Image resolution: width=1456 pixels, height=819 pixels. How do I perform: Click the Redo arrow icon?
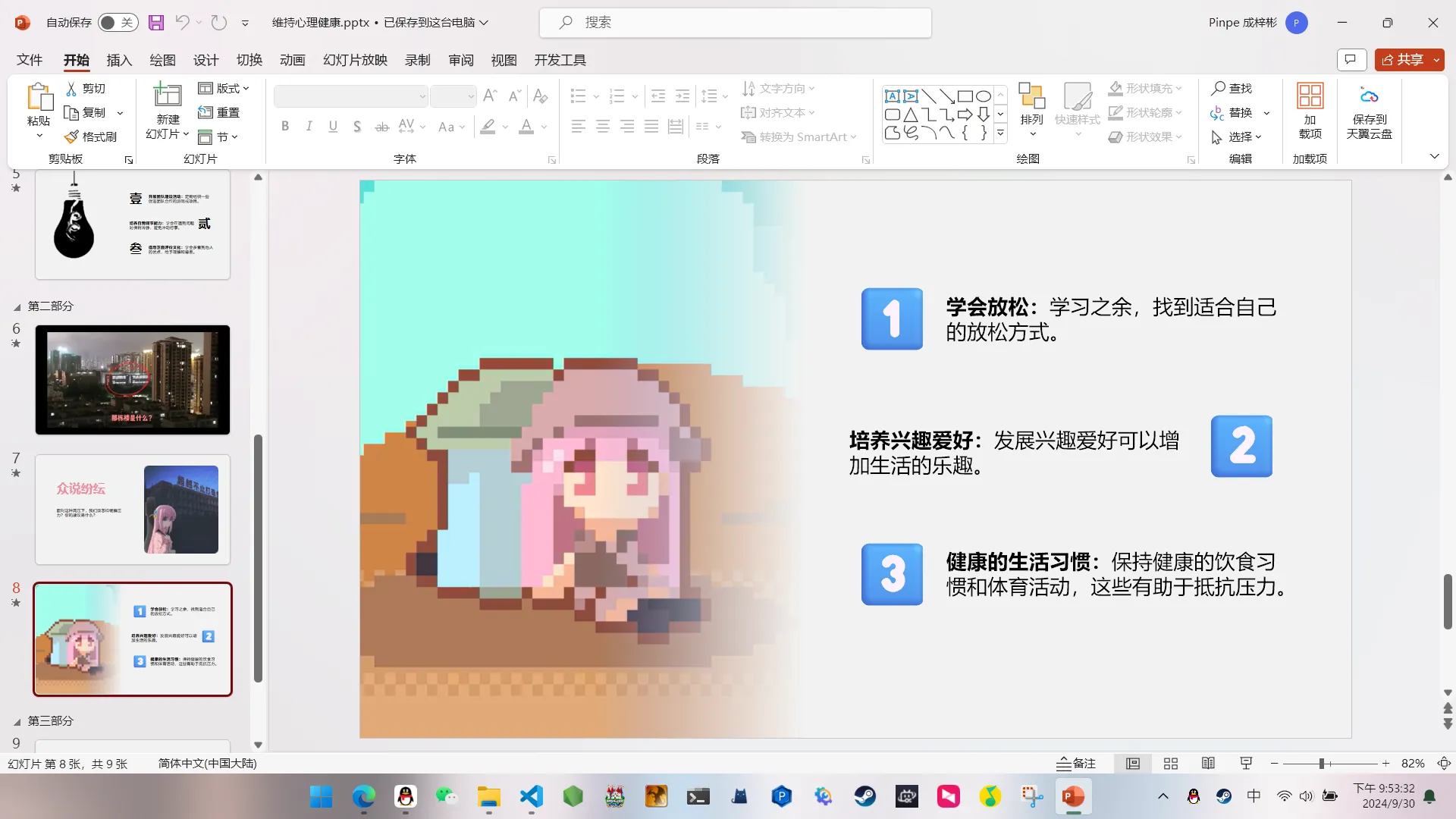219,23
